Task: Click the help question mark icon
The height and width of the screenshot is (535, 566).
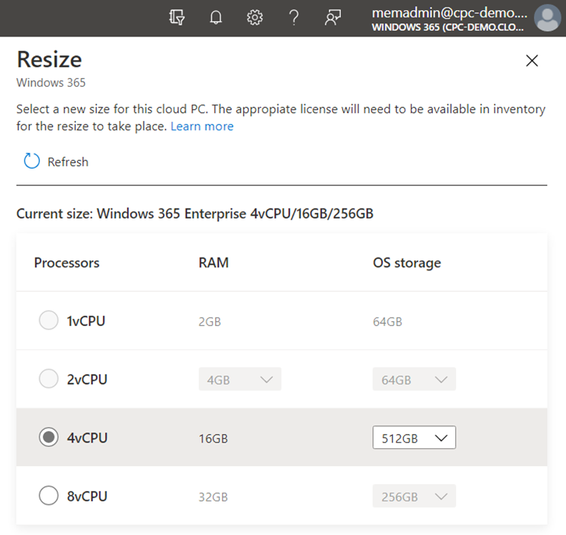Action: pyautogui.click(x=294, y=17)
